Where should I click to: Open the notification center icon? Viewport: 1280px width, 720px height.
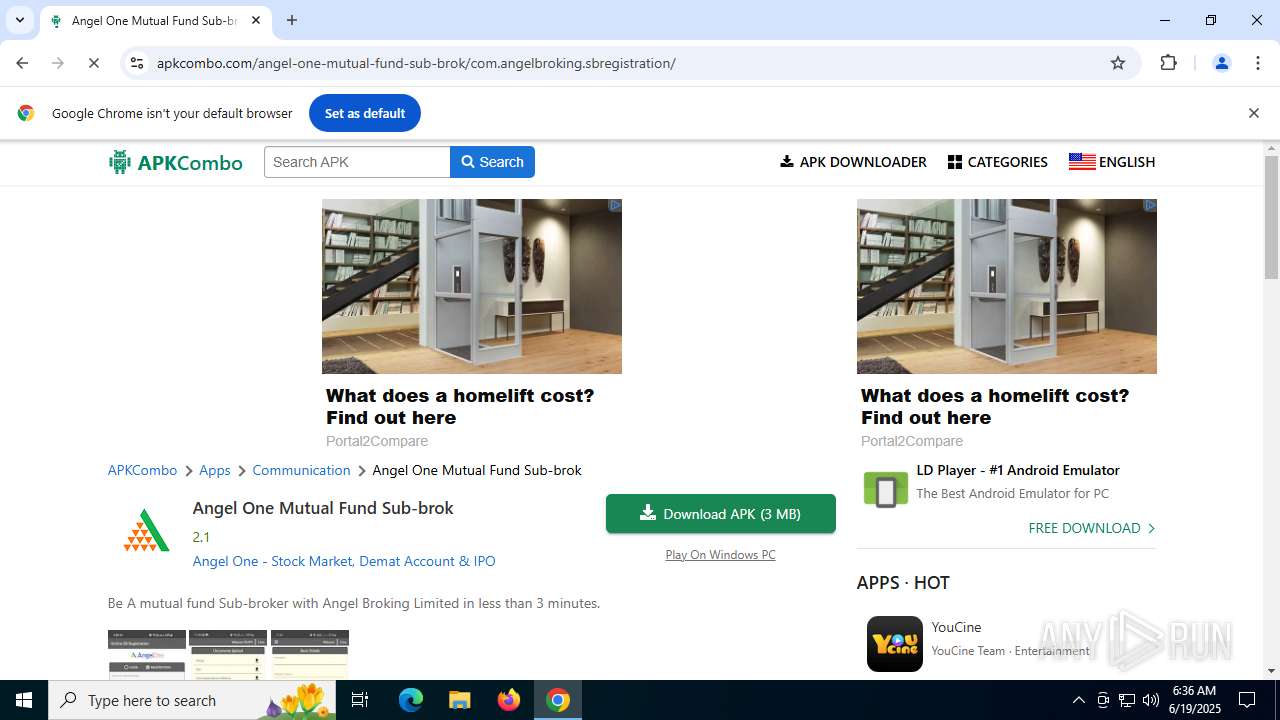click(1248, 700)
